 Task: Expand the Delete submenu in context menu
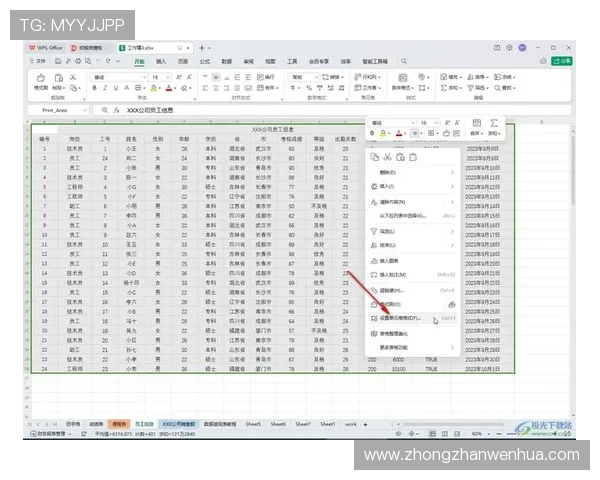coord(412,172)
